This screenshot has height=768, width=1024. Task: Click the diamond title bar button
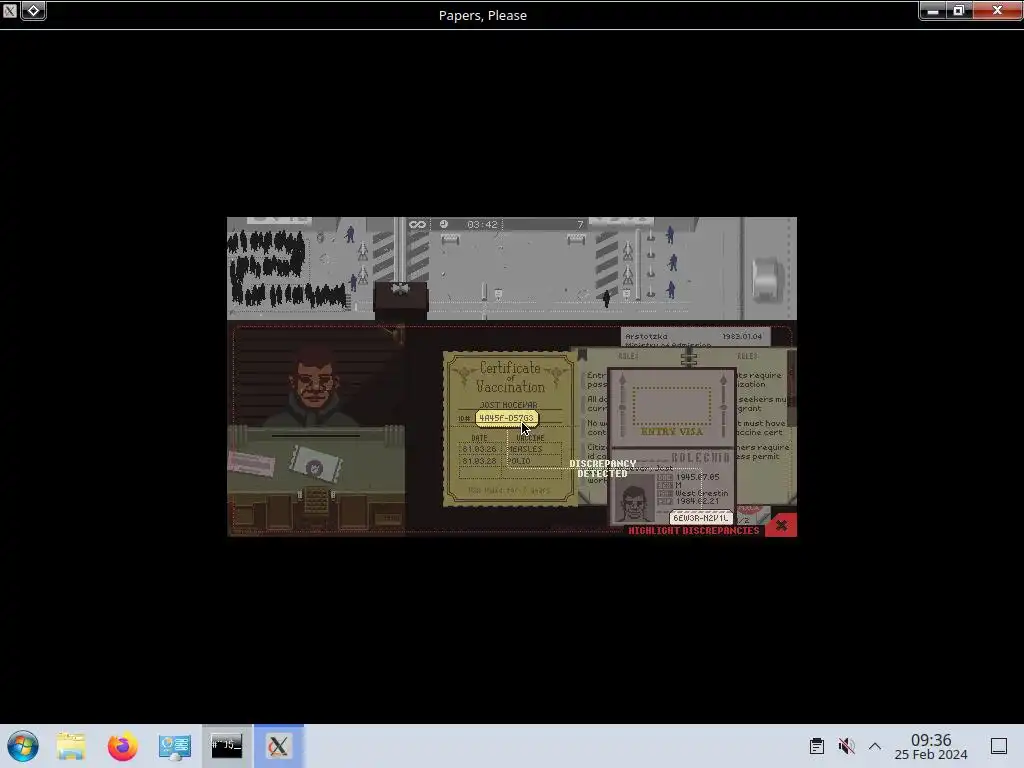(33, 10)
